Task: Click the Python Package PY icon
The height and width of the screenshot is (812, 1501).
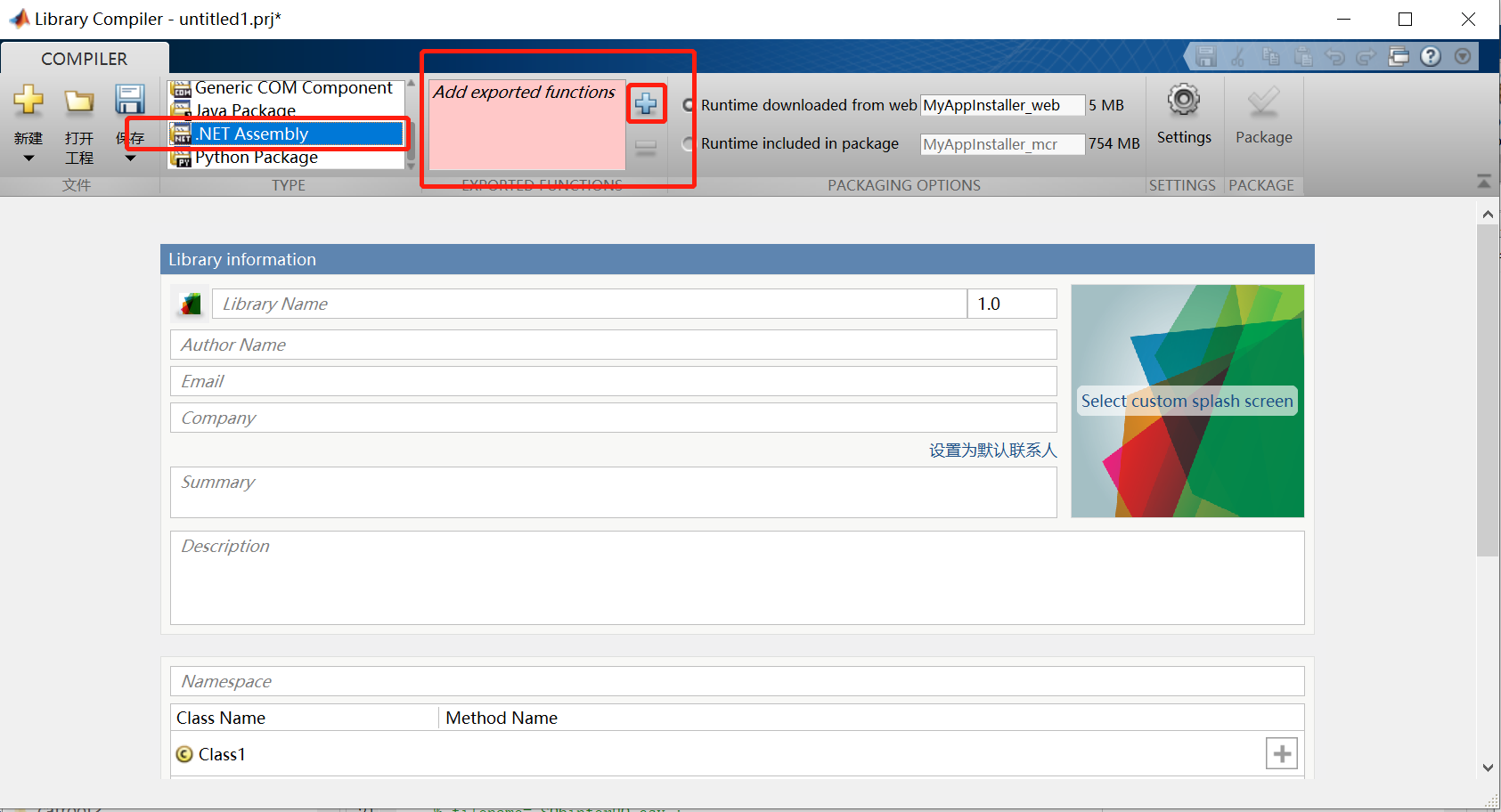Action: [182, 158]
